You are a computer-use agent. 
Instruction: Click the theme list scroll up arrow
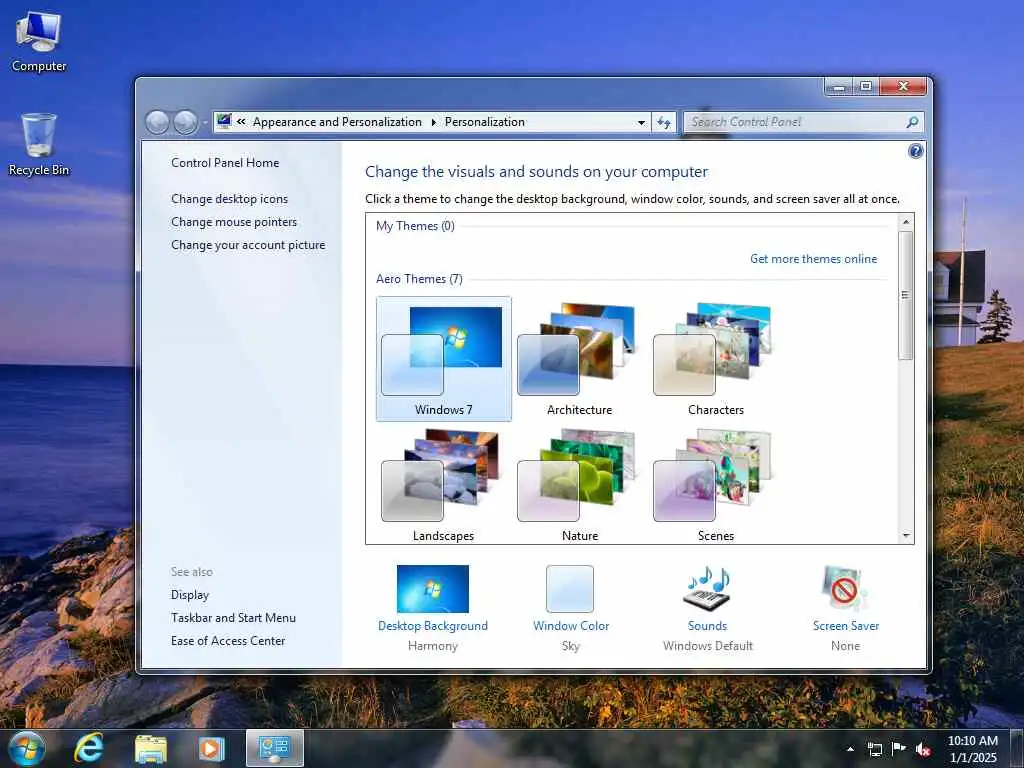click(x=906, y=222)
